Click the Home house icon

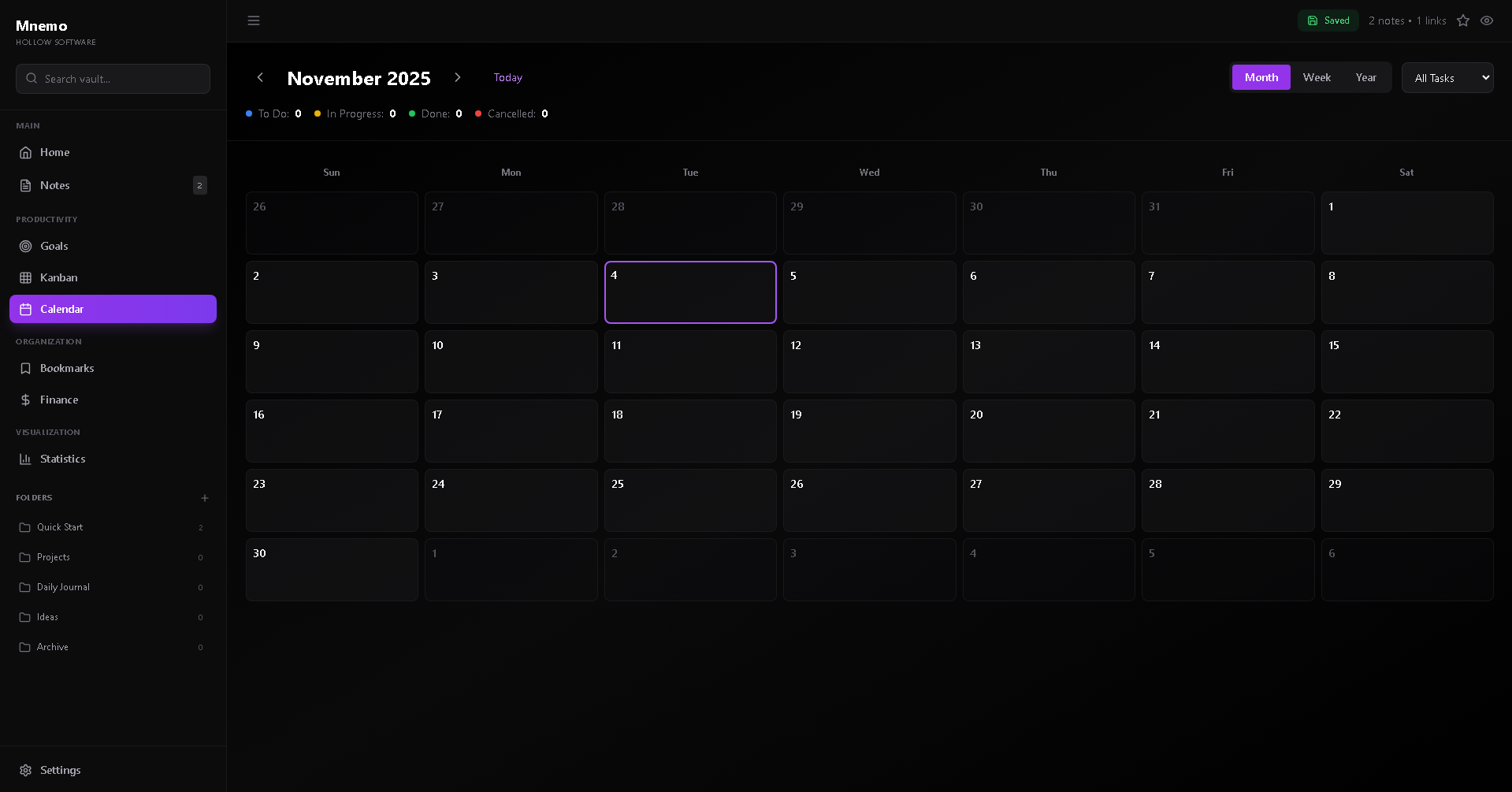click(25, 152)
